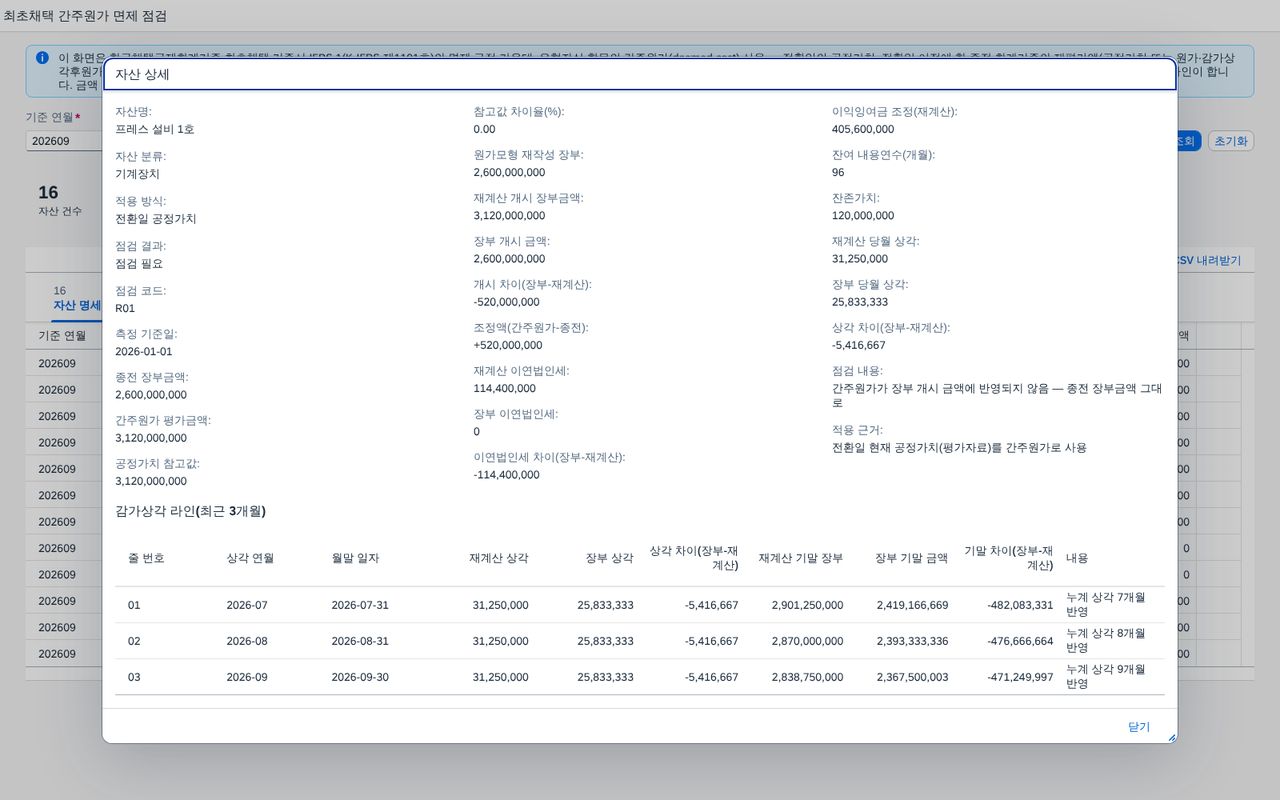Click the dialog resize handle beside 닫기
The width and height of the screenshot is (1280, 800).
tap(1171, 737)
